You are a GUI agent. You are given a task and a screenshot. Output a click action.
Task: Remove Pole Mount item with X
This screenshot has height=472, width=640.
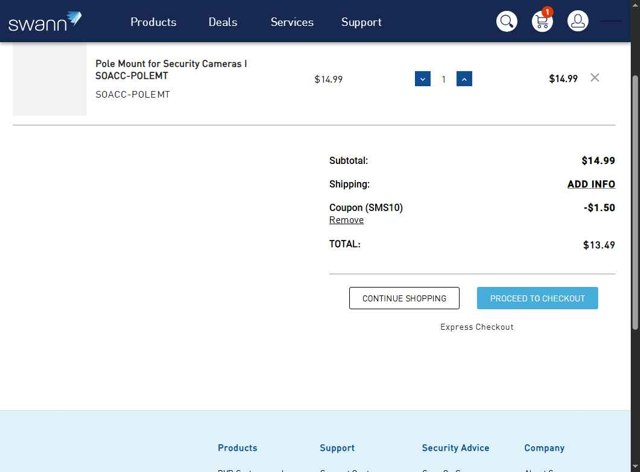(595, 78)
